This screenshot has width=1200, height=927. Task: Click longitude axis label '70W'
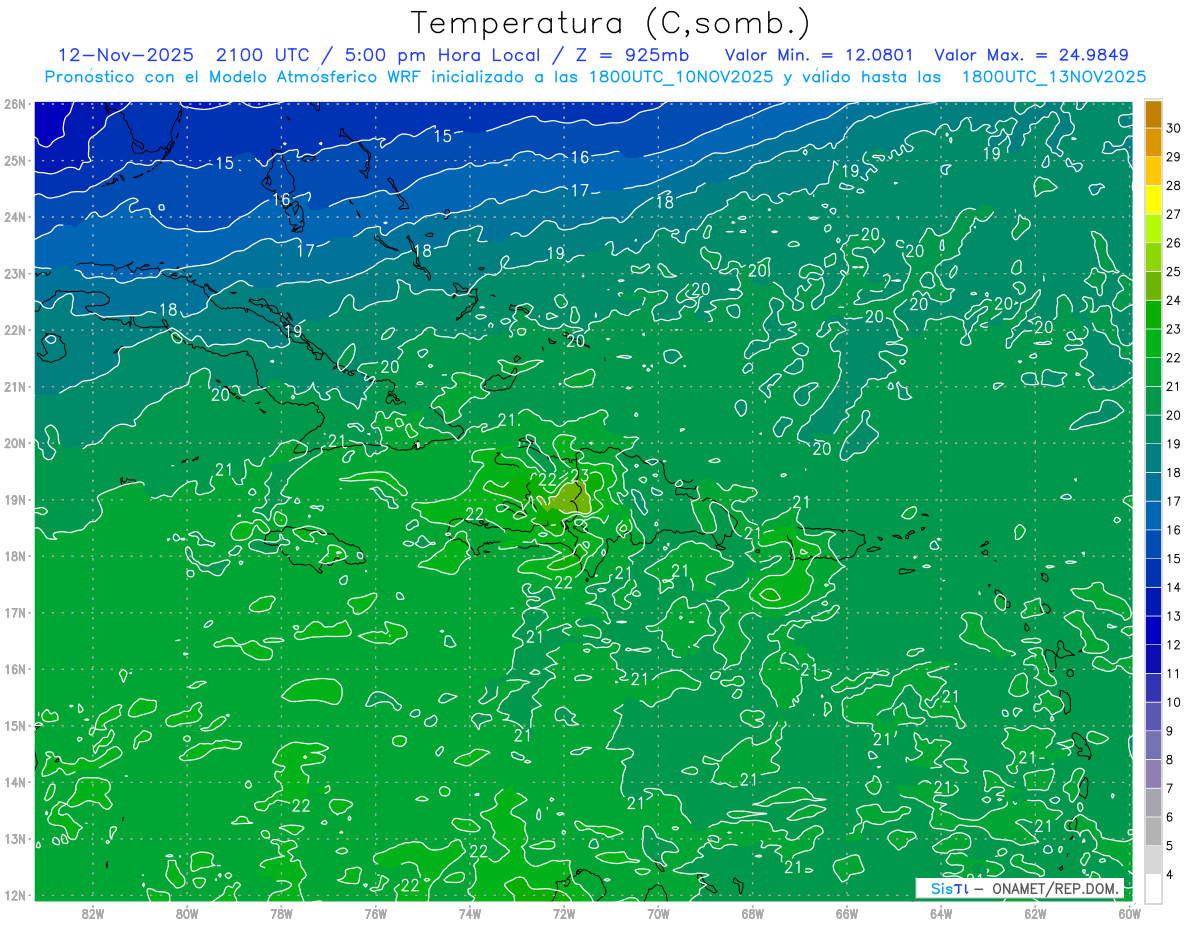(x=658, y=913)
